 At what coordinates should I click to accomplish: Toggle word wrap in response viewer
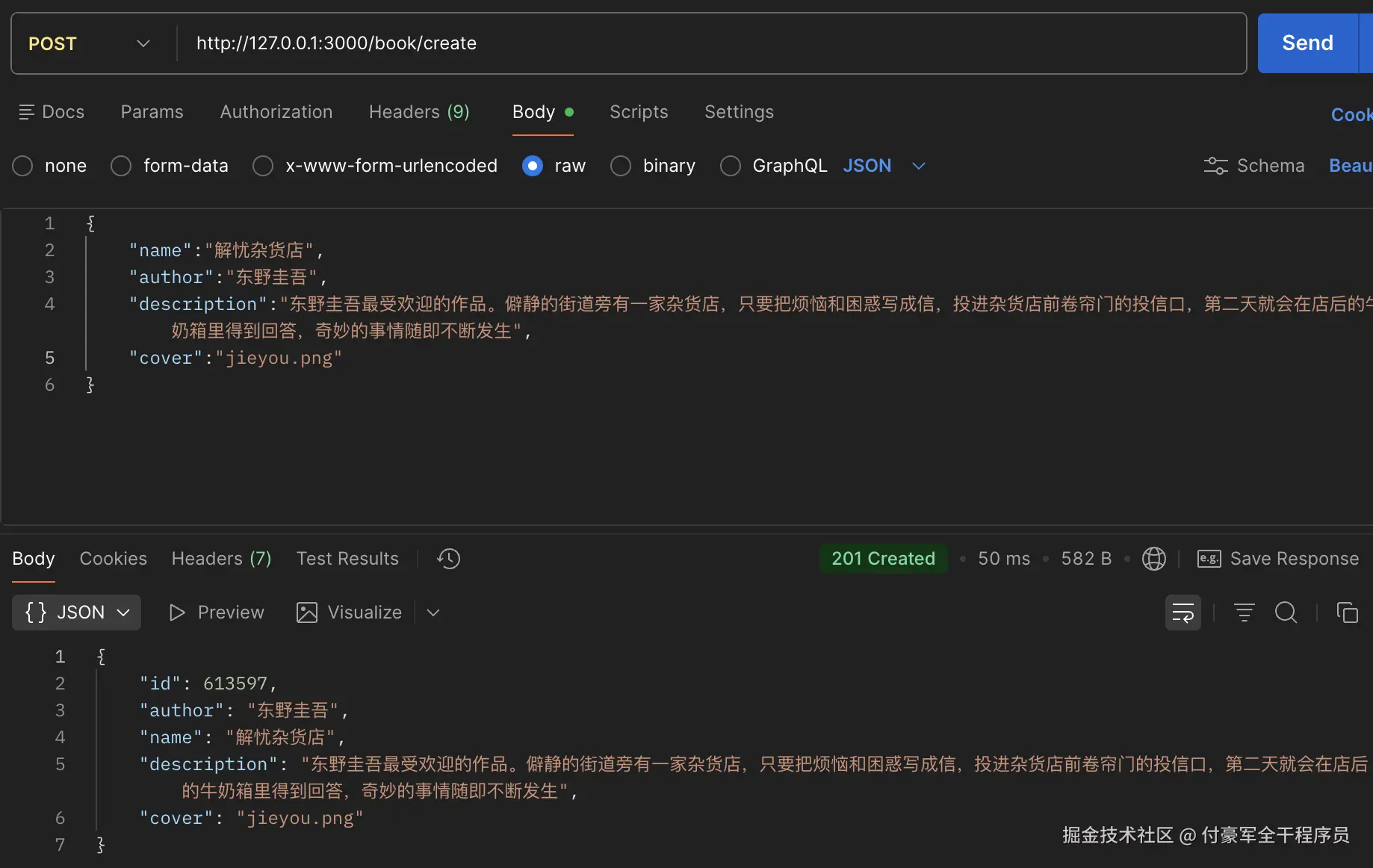pos(1183,613)
